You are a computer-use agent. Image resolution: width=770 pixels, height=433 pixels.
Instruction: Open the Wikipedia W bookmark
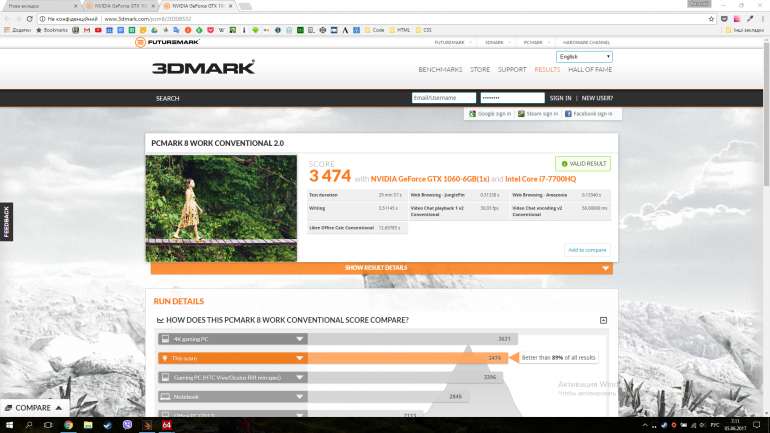point(221,30)
